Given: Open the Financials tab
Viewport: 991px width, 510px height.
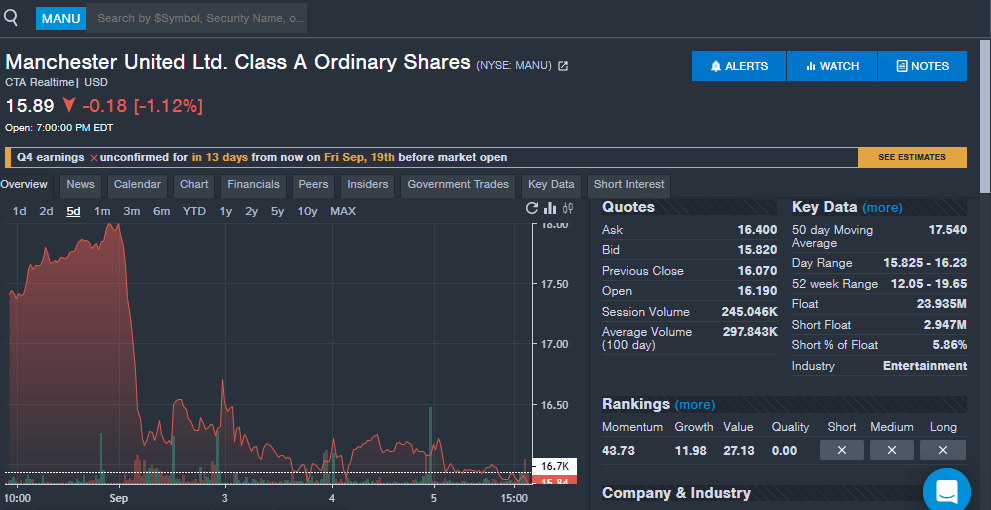Looking at the screenshot, I should tap(253, 185).
